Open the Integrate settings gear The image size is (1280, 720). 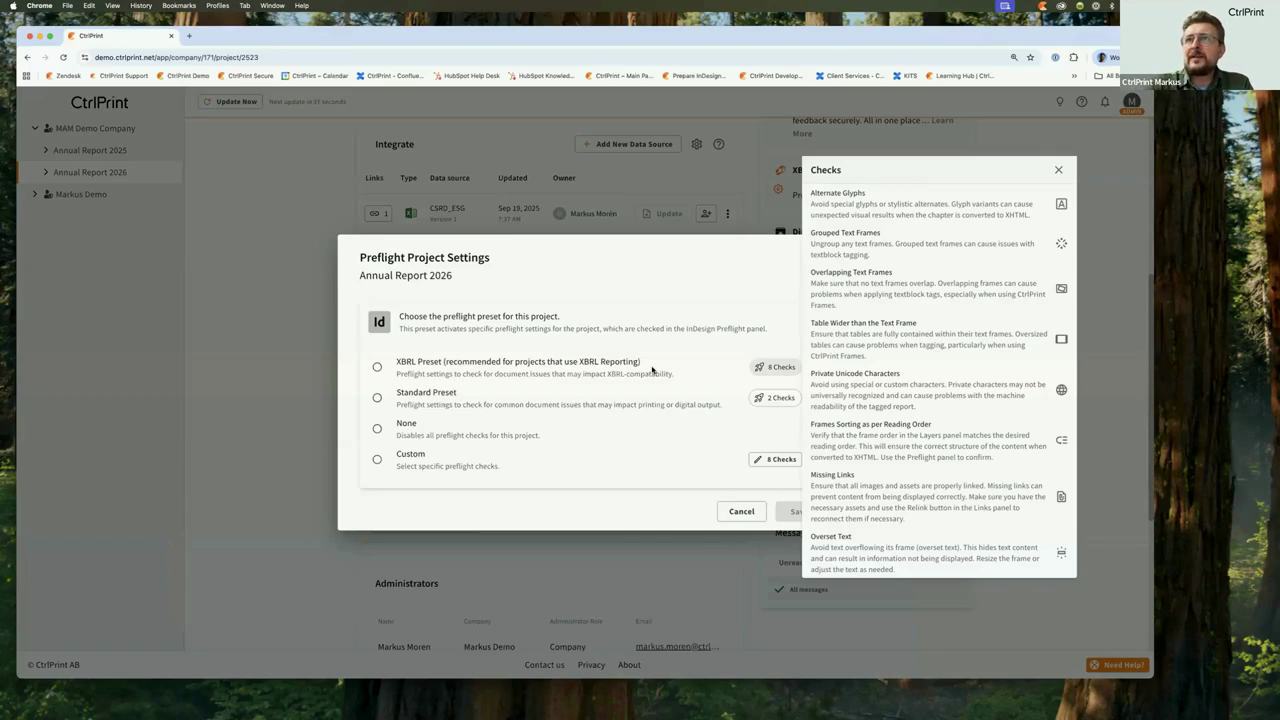(x=697, y=144)
